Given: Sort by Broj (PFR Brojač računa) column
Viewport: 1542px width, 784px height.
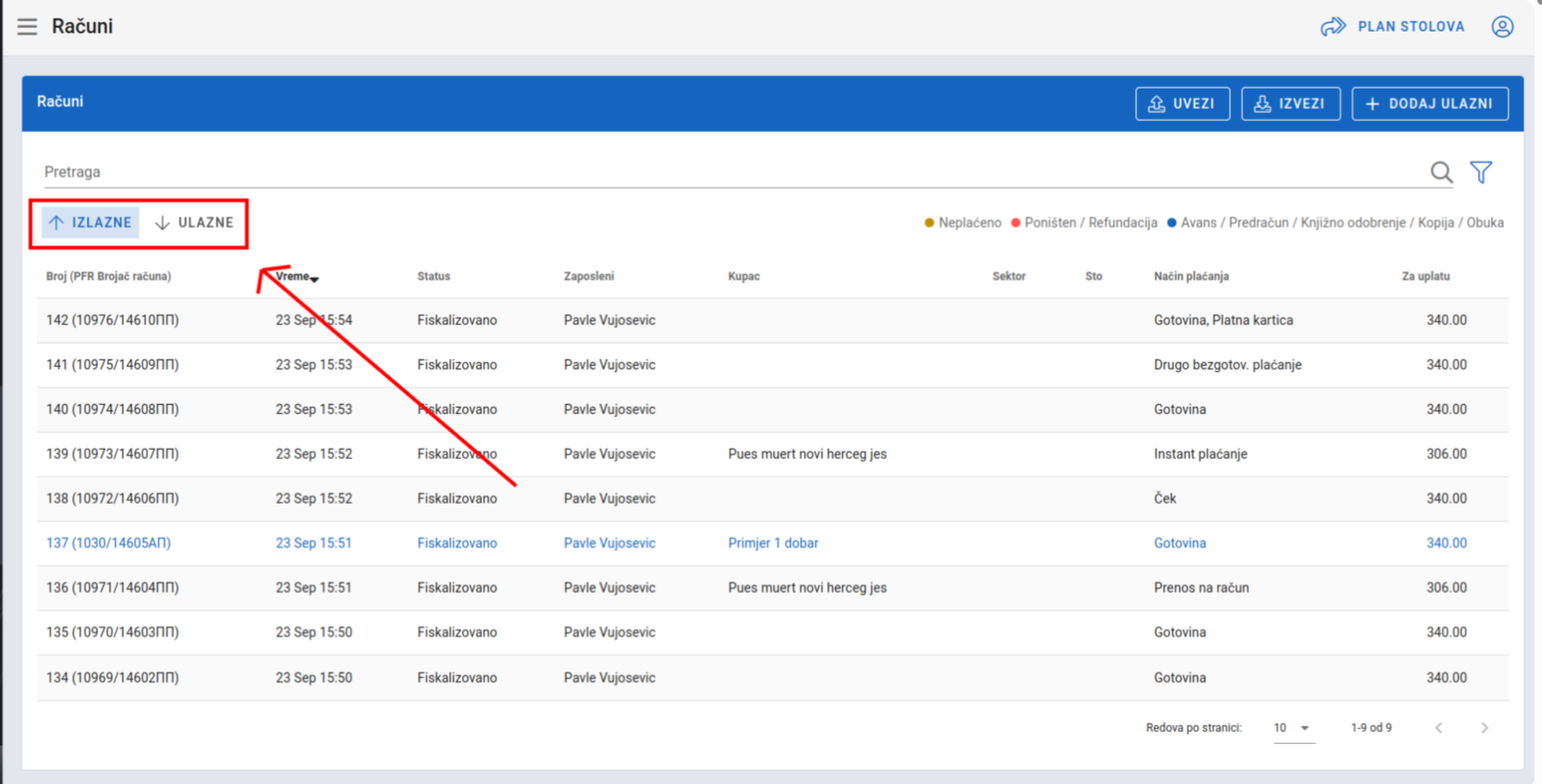Looking at the screenshot, I should pos(109,277).
